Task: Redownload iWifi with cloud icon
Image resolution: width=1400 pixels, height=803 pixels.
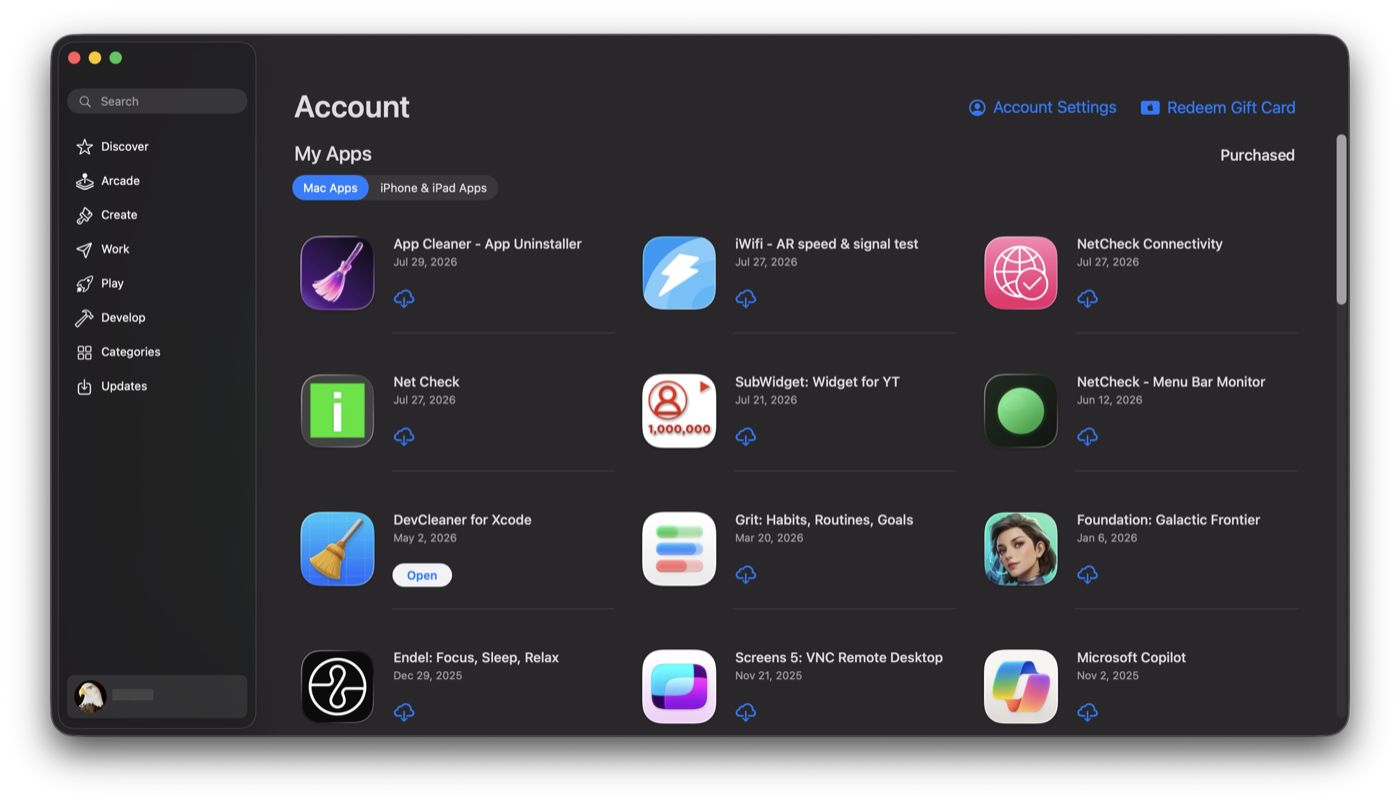Action: click(x=746, y=298)
